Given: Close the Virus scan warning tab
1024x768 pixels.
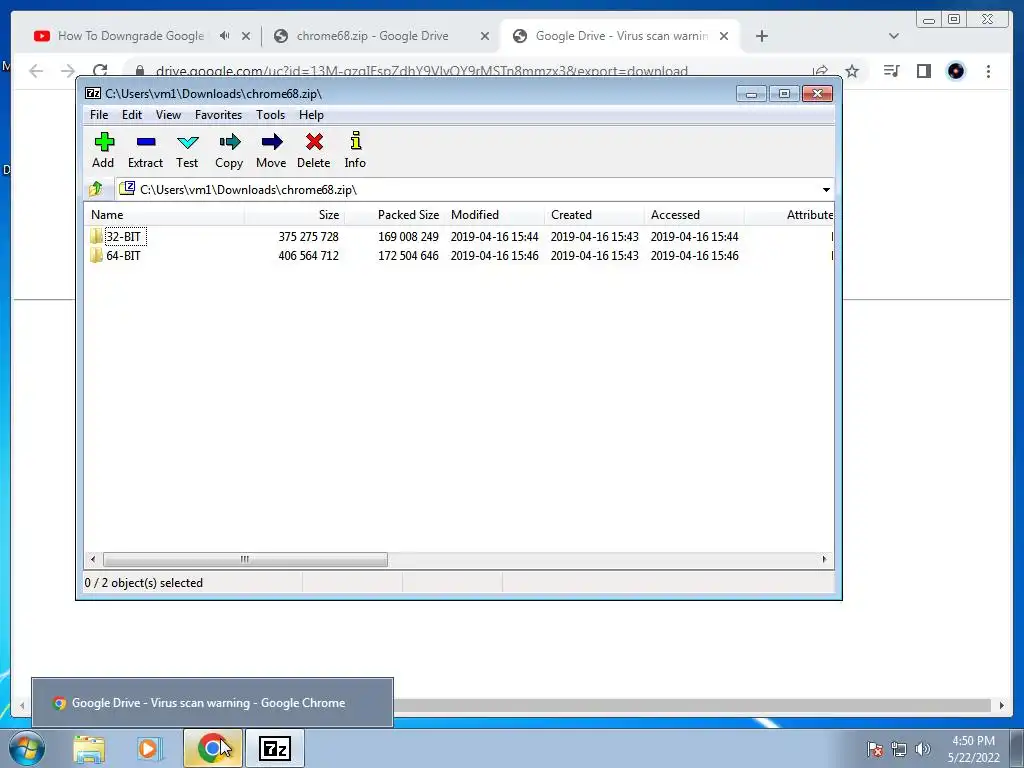Looking at the screenshot, I should point(724,36).
